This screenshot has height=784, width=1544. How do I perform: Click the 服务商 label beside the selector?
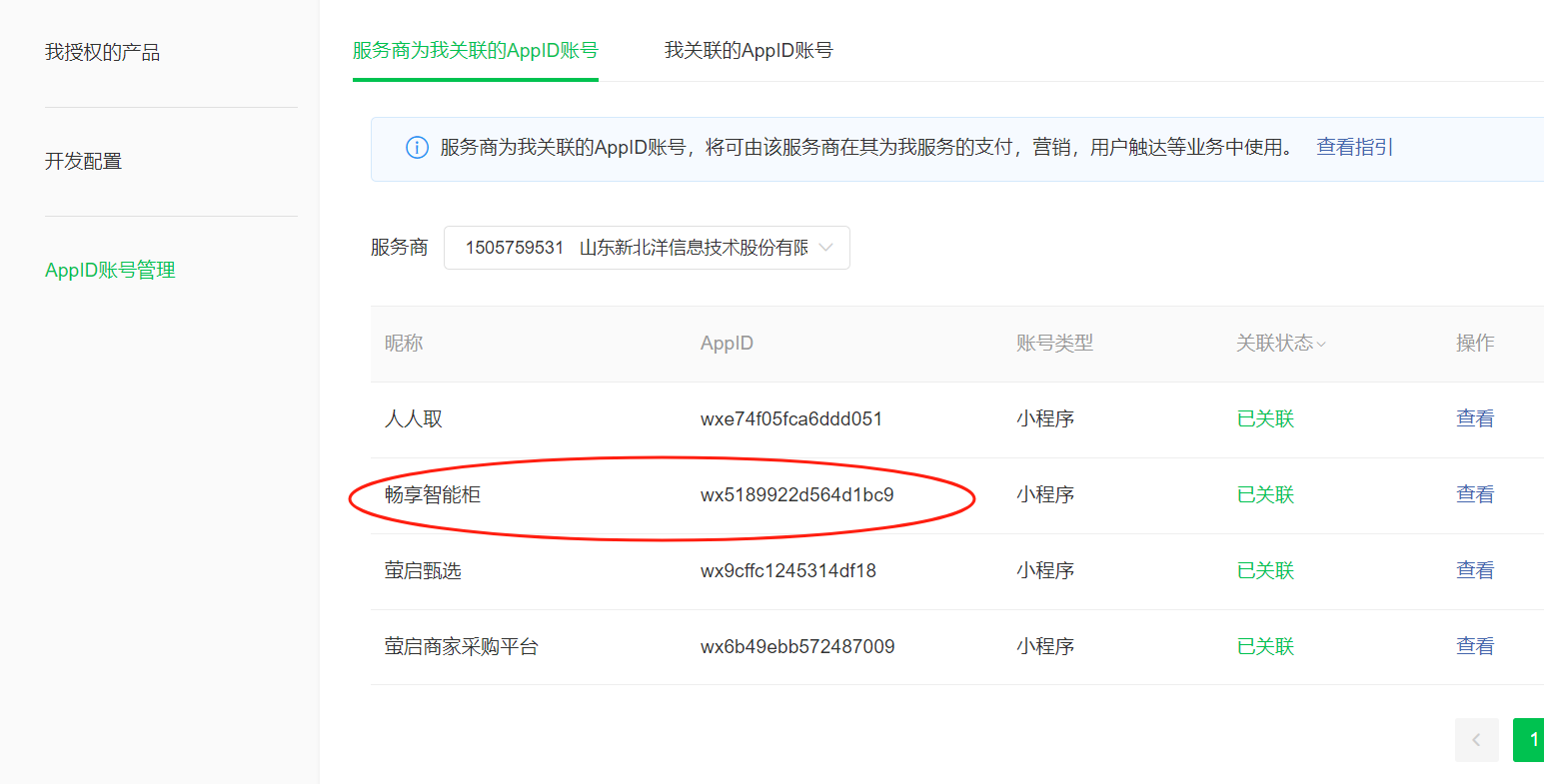[399, 247]
